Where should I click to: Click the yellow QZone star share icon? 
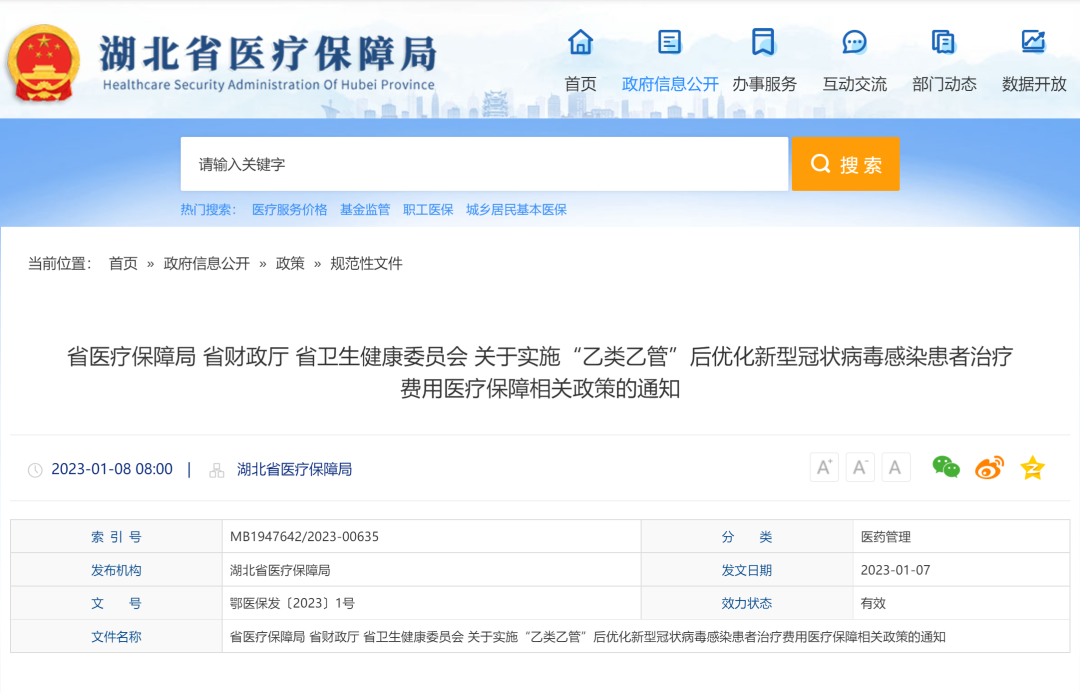[x=1031, y=467]
